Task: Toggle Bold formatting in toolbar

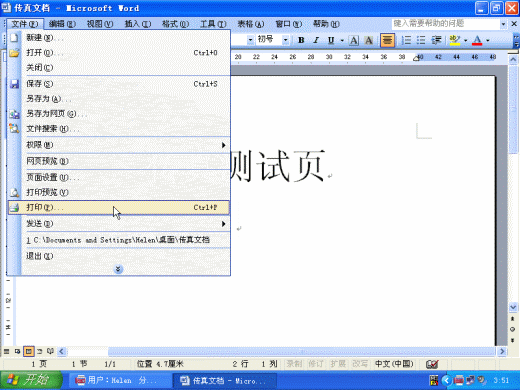Action: pos(301,40)
